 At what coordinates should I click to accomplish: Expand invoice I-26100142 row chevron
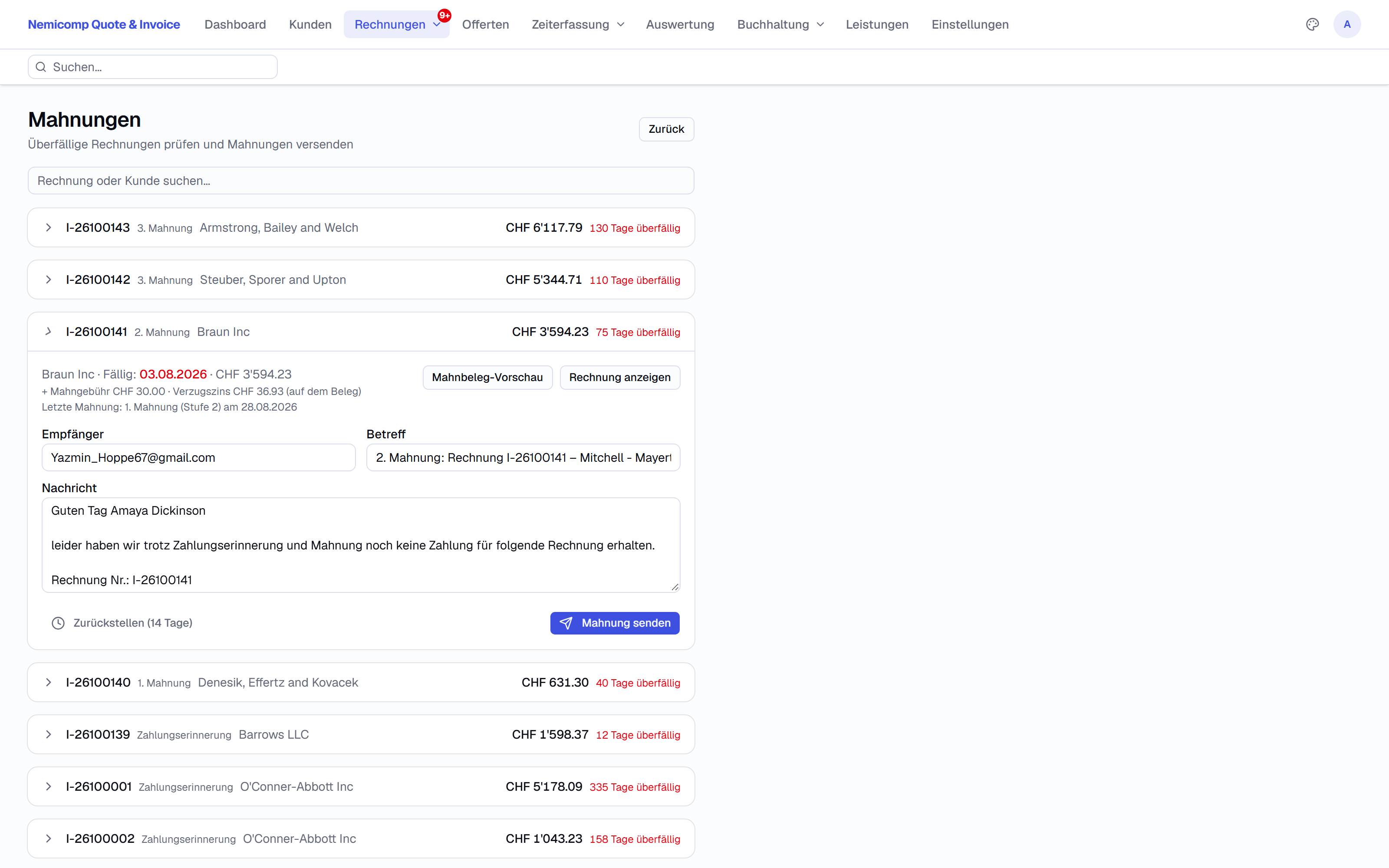coord(49,279)
